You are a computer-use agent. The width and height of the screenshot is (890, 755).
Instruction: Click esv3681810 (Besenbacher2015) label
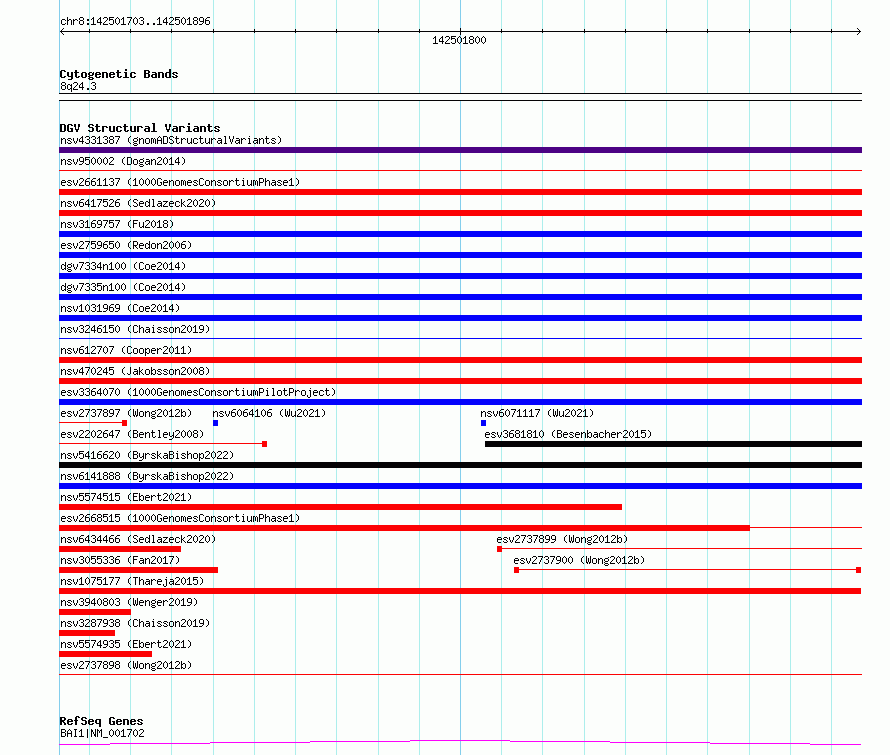pos(568,434)
